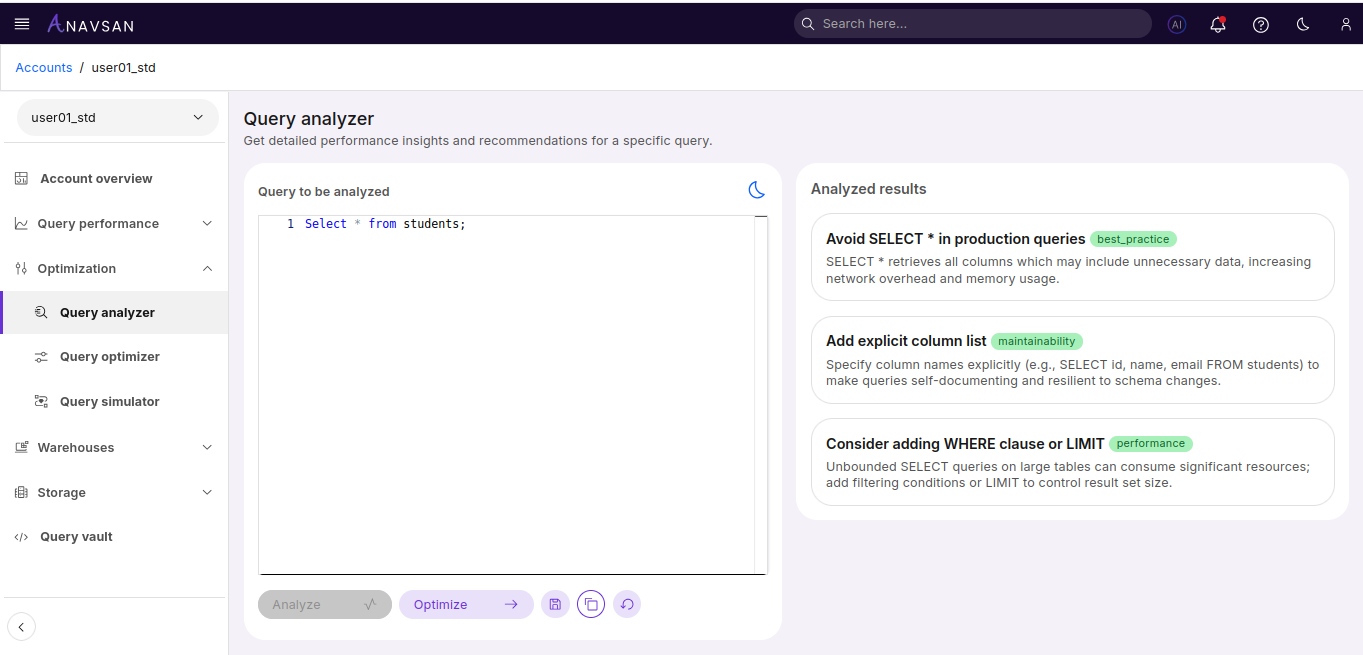Collapse the sidebar with the left chevron
Screen dimensions: 1363x655
21,626
